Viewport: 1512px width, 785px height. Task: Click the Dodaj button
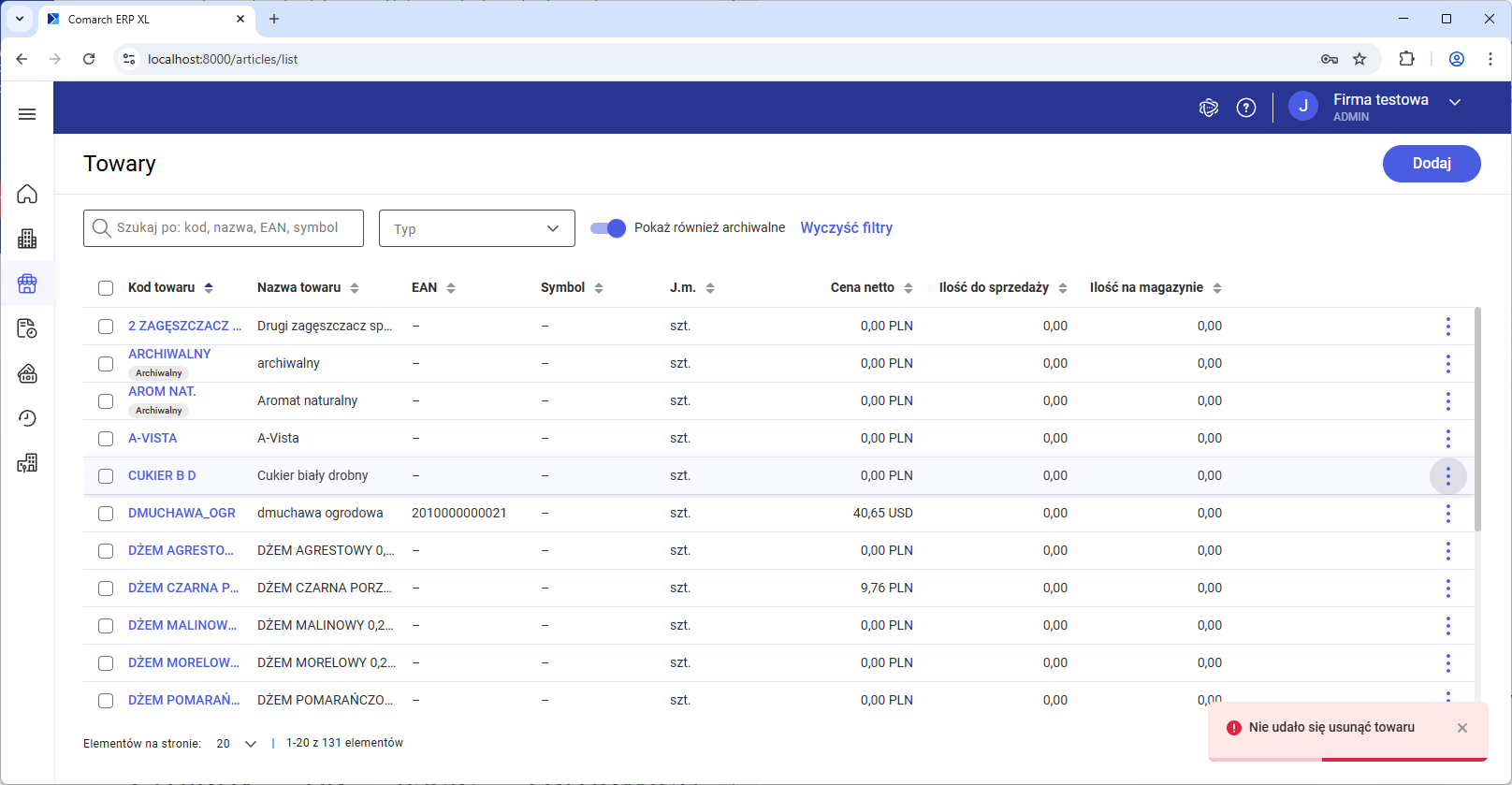1431,164
